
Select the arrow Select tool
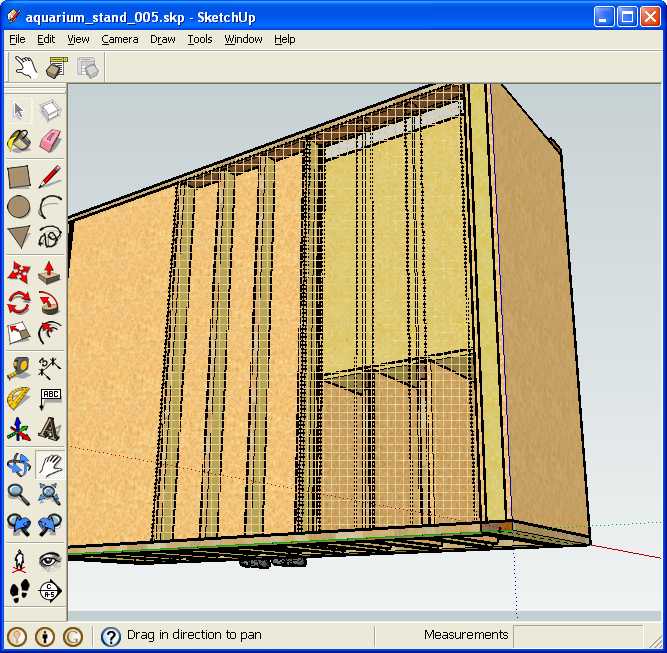point(19,111)
